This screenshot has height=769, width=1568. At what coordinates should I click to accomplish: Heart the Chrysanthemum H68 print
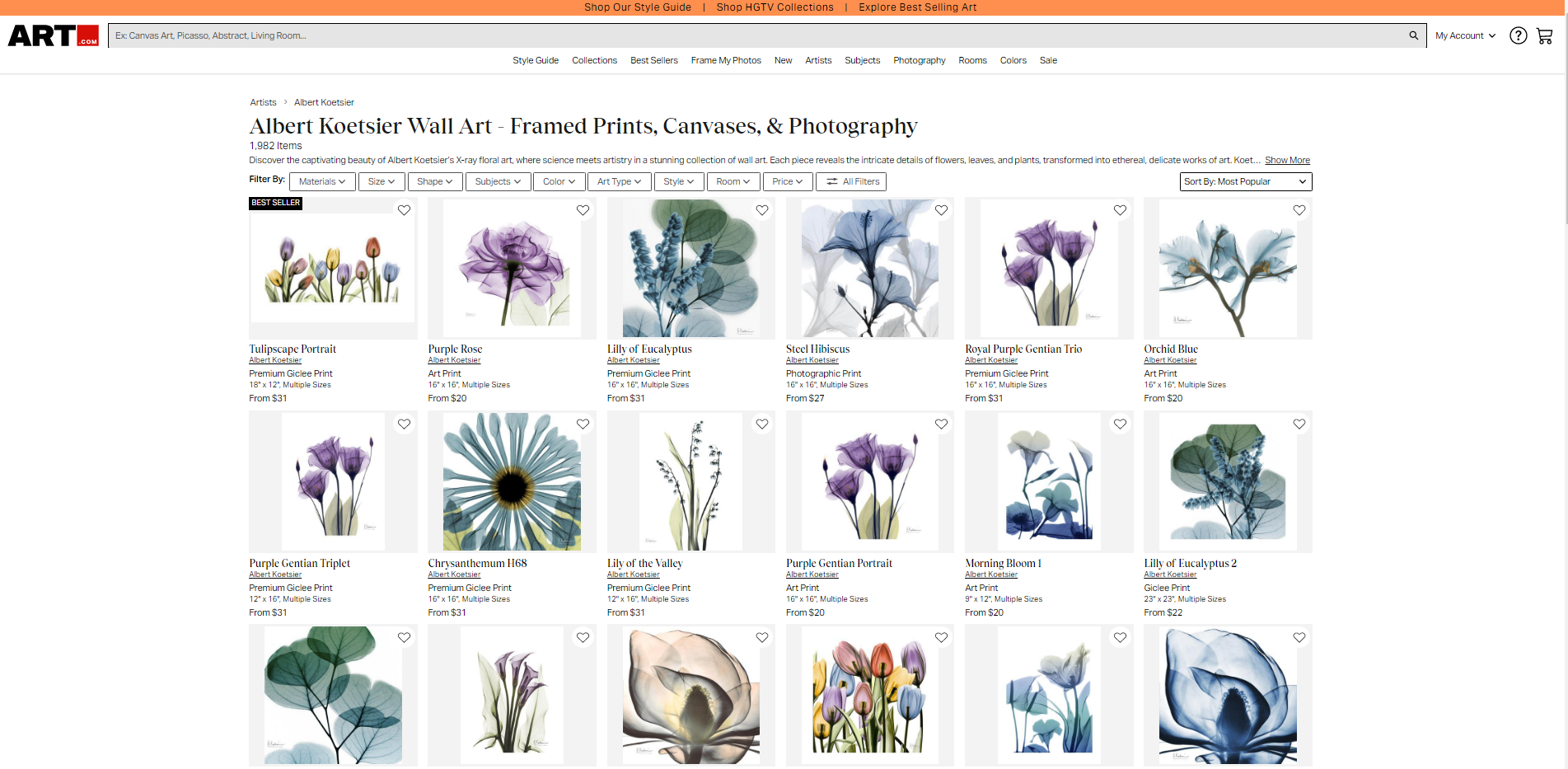[x=583, y=424]
